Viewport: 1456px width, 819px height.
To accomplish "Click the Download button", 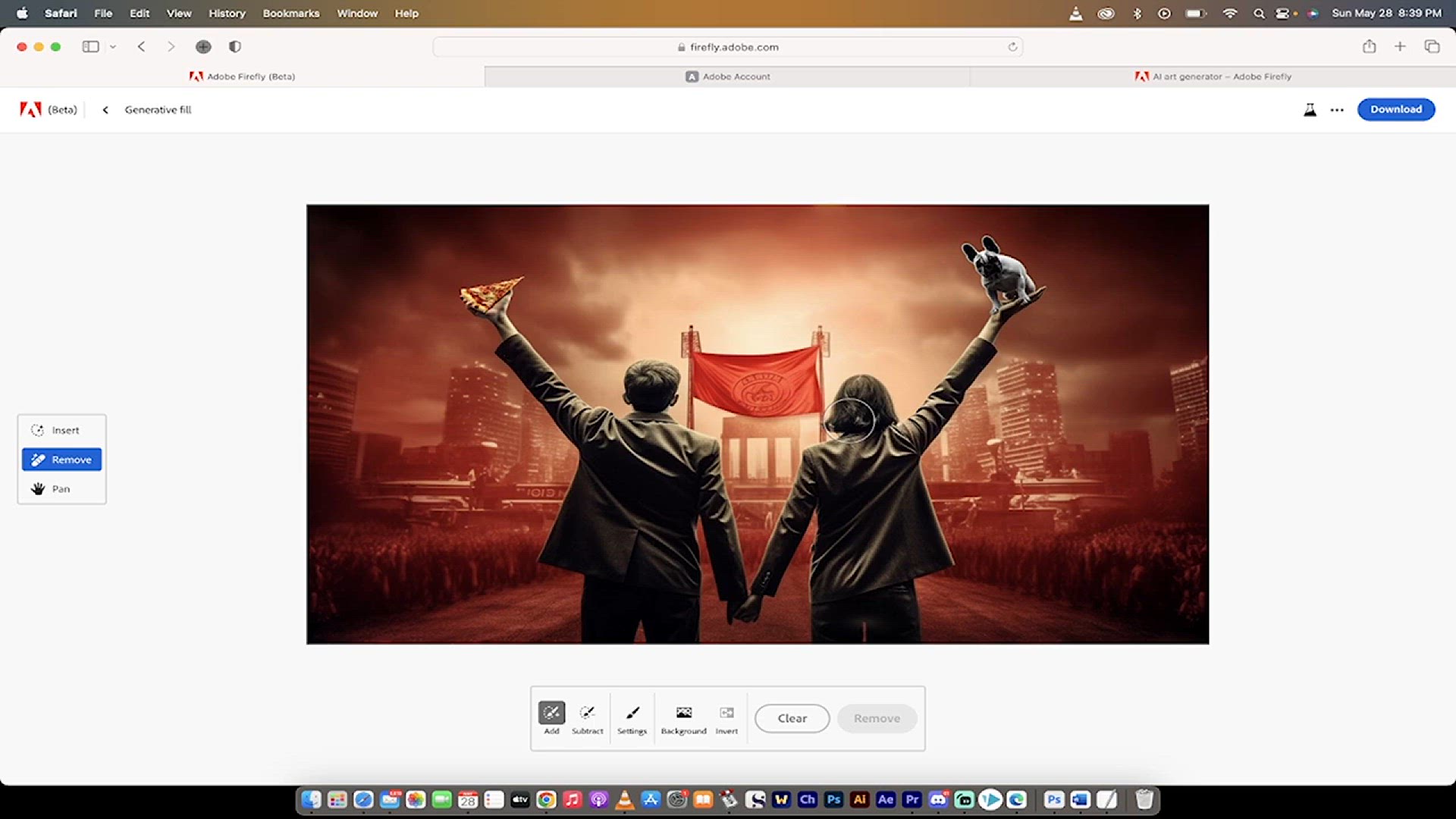I will click(1395, 109).
